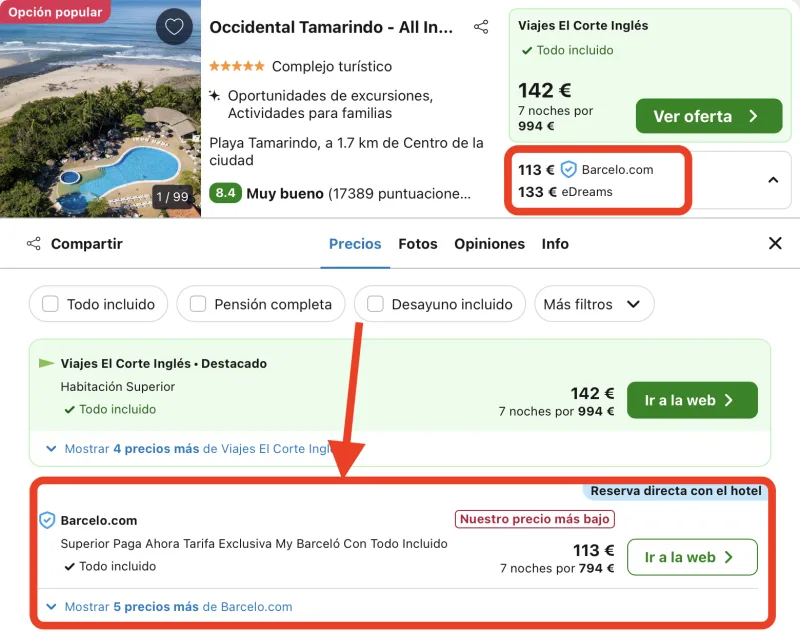Click the Reserva directa con el hotel tag
The height and width of the screenshot is (632, 800).
point(676,491)
